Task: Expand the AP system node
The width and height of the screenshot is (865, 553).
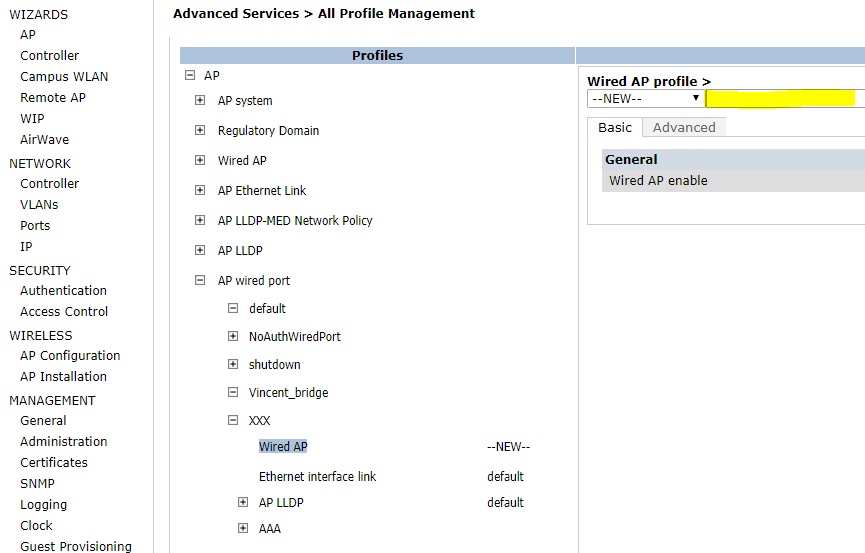Action: 200,100
